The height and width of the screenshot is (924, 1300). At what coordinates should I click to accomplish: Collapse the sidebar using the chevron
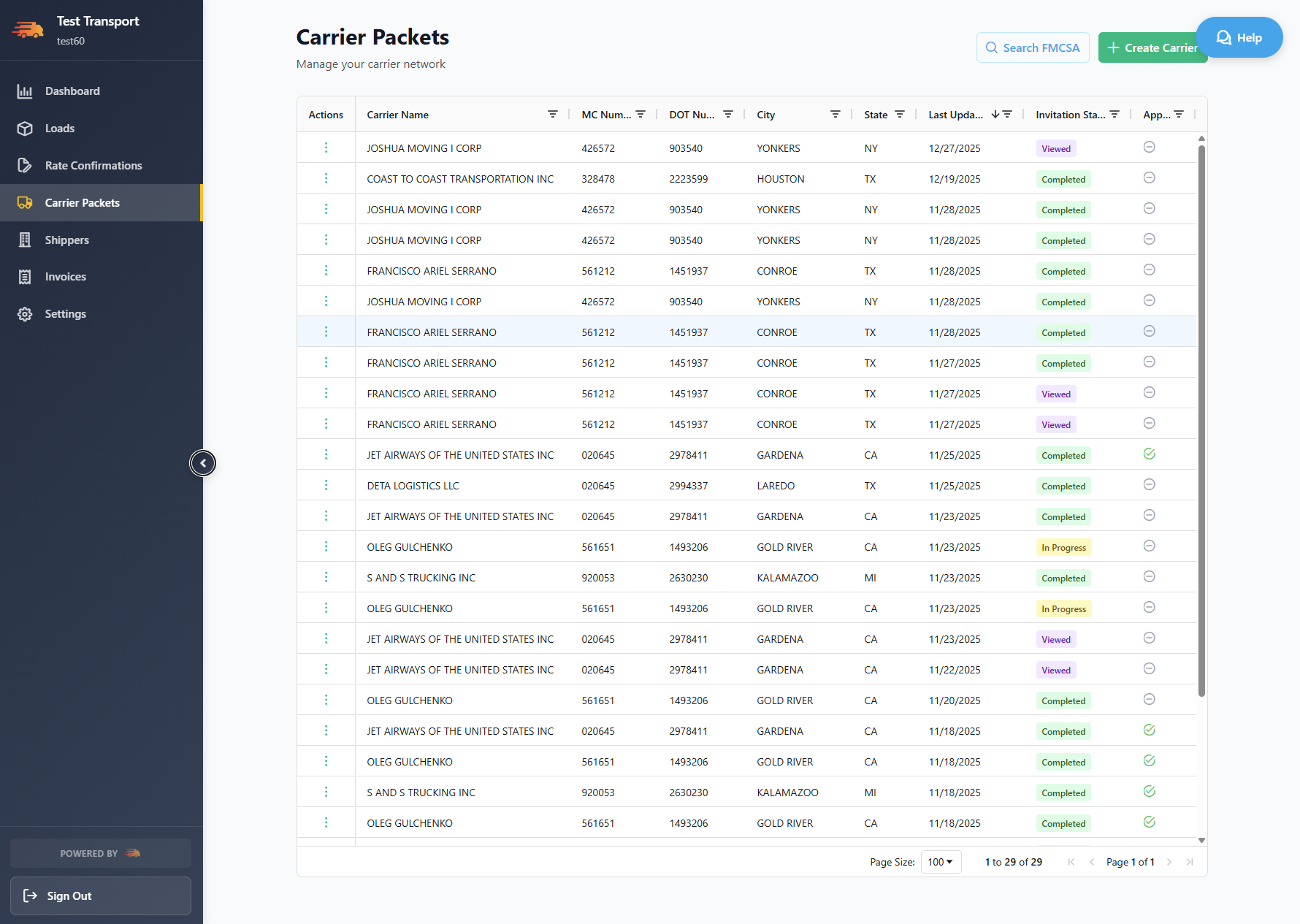coord(202,462)
